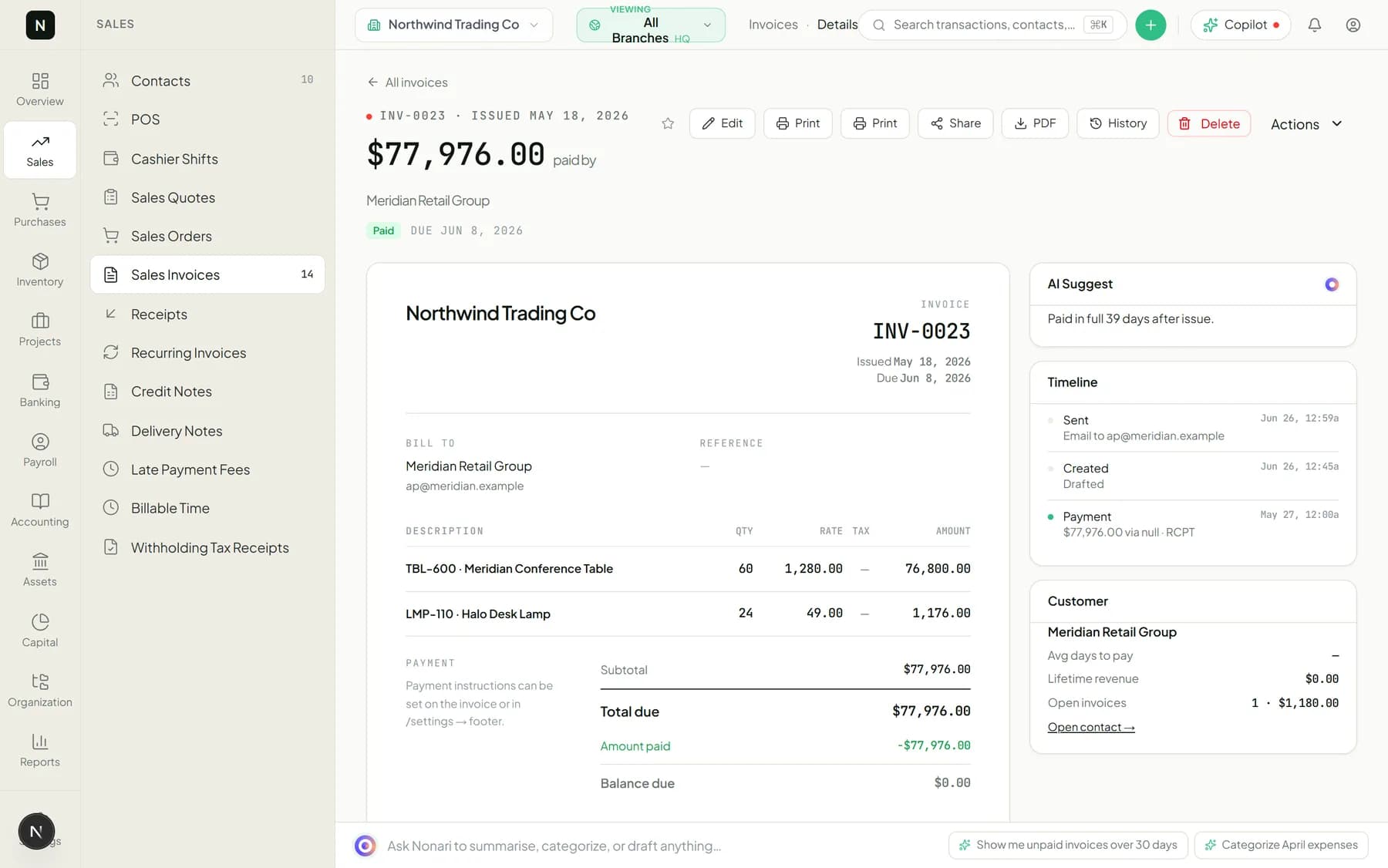This screenshot has height=868, width=1388.
Task: Open Accounting in left rail
Action: (x=40, y=510)
